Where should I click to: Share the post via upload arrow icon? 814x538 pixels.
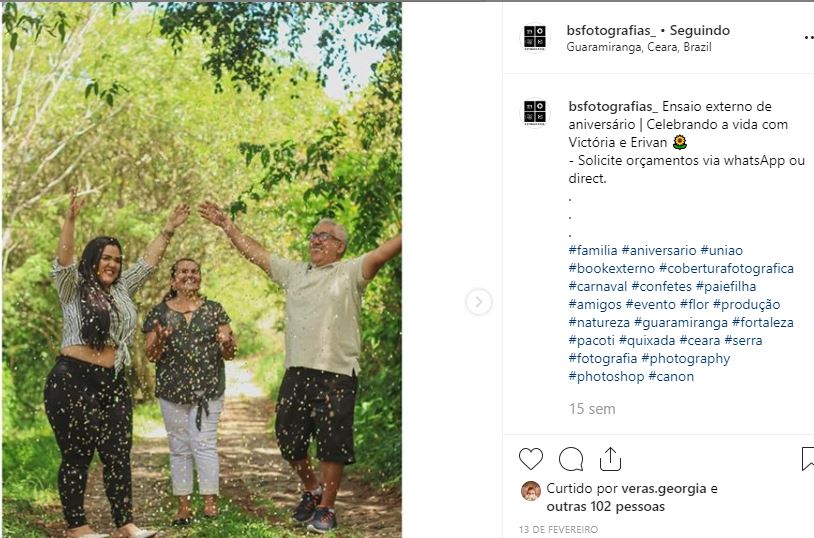coord(610,459)
